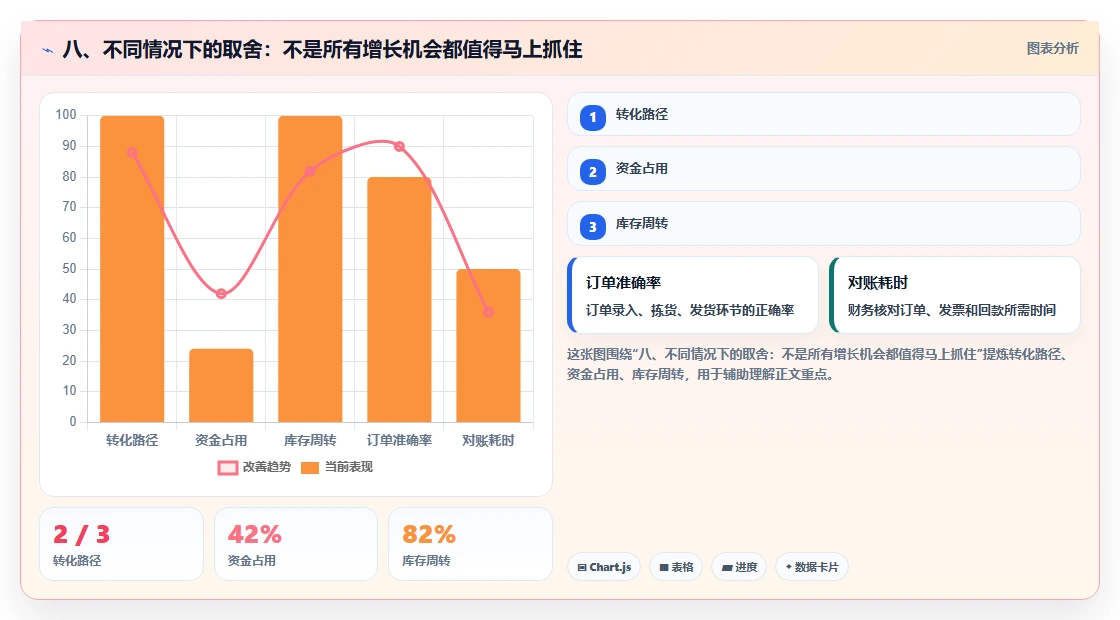Click the trend line point above 转化路径
1120x620 pixels.
(x=132, y=152)
